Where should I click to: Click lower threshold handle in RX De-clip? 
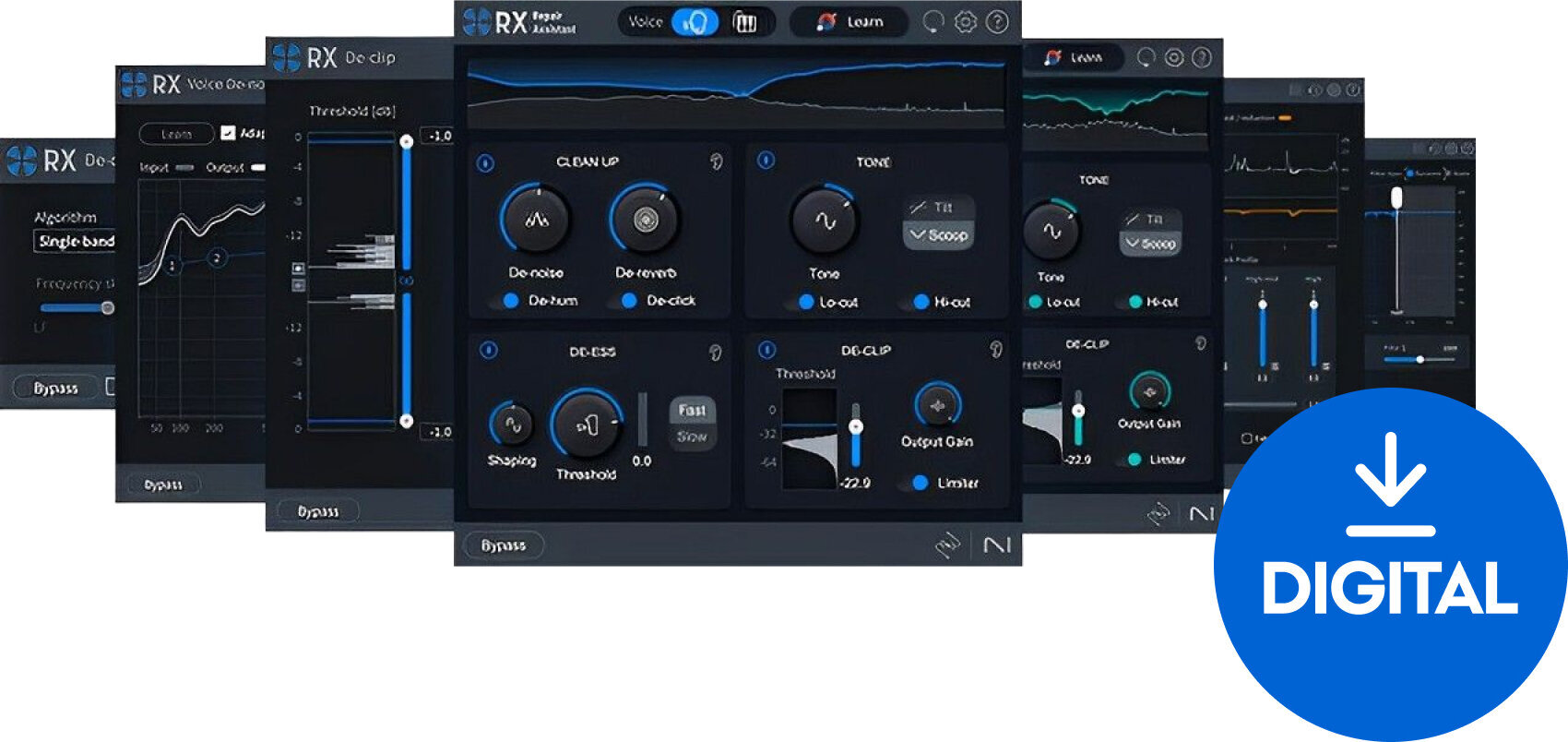pos(406,421)
